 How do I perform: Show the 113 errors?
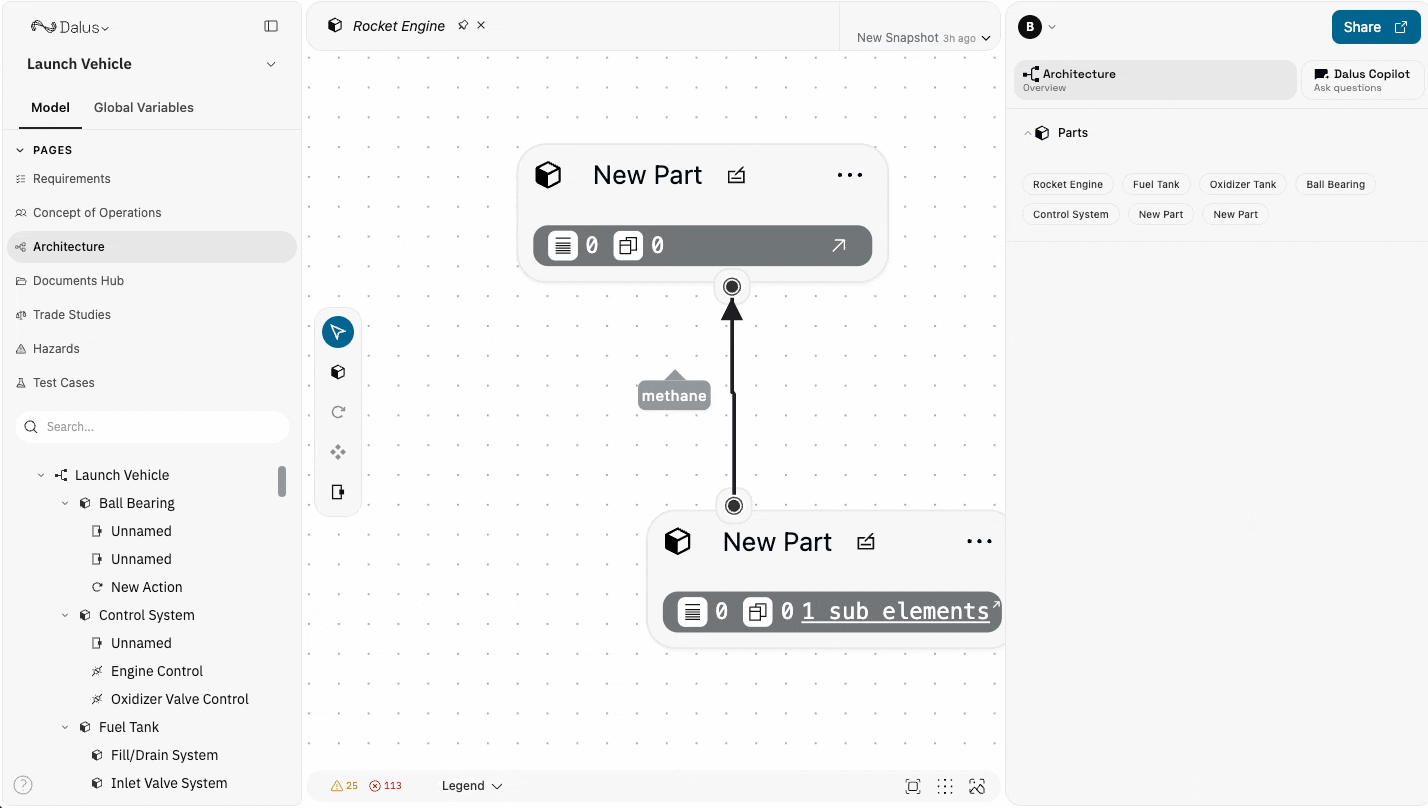(x=385, y=786)
